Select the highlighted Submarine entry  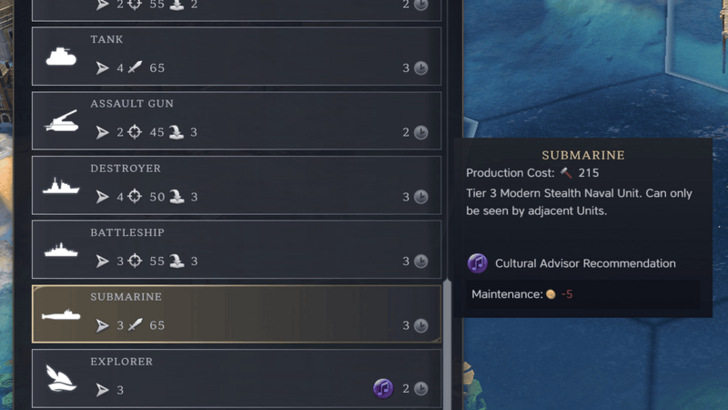pos(236,314)
